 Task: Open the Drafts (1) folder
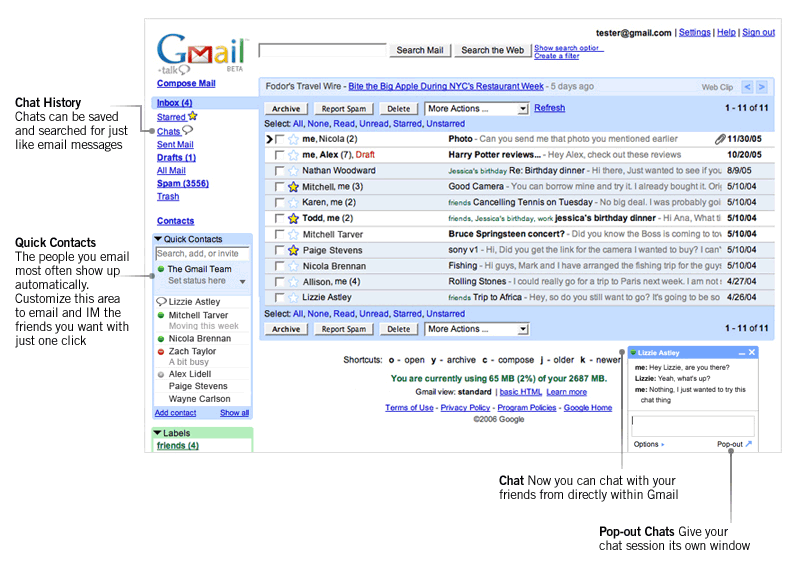[177, 158]
